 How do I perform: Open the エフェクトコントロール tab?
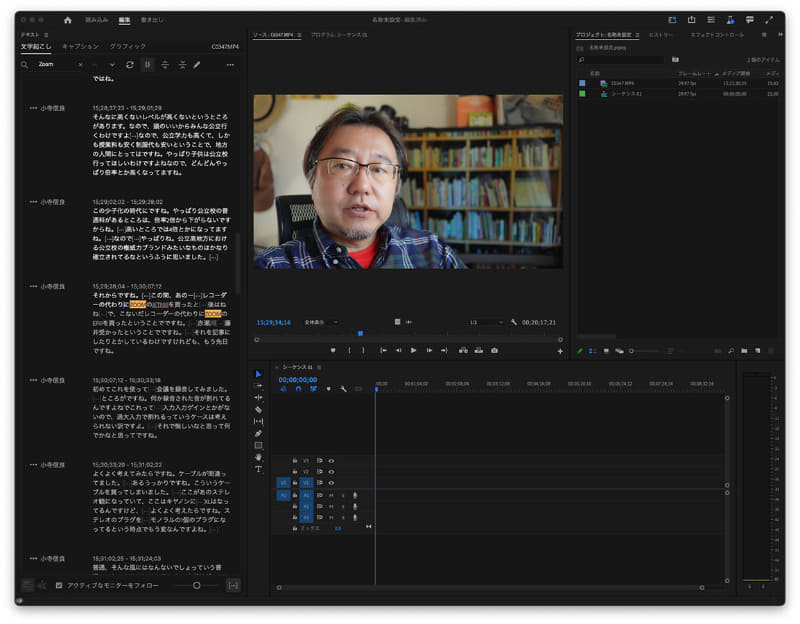click(x=717, y=35)
